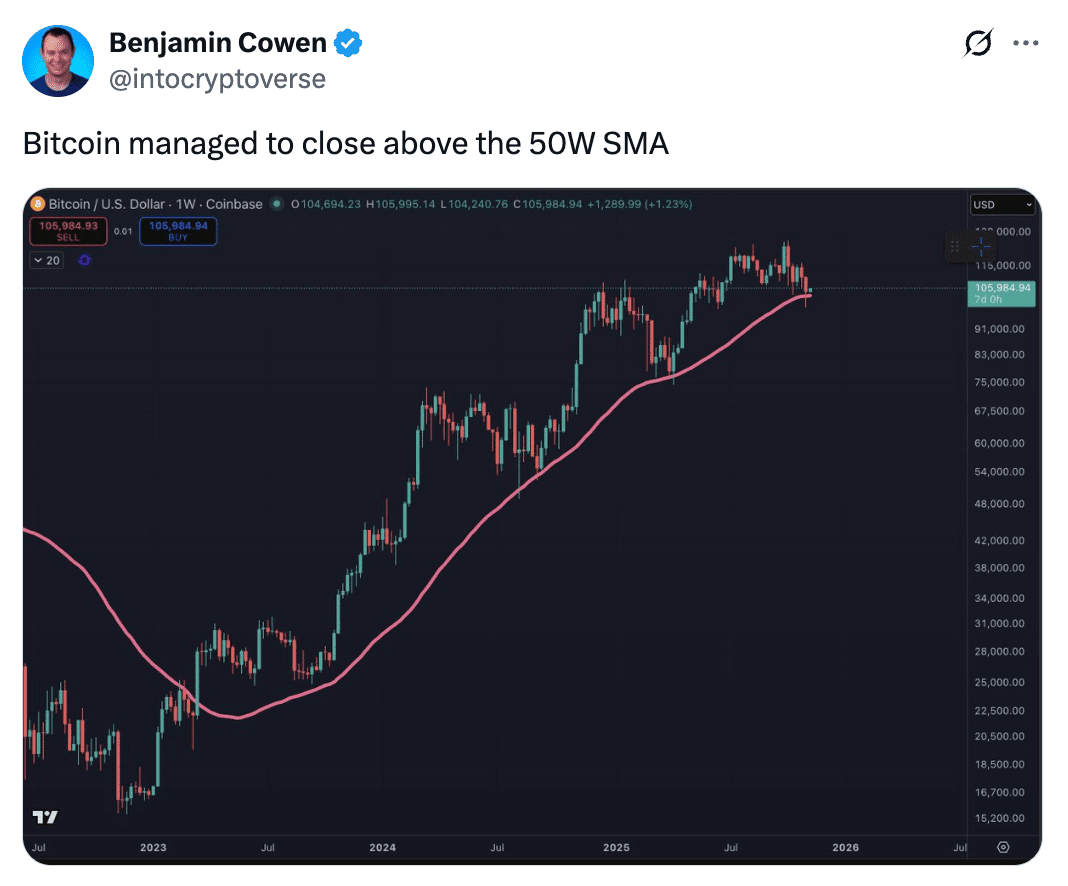This screenshot has width=1068, height=886.
Task: Click the Grok icon on the tweet
Action: pos(977,43)
